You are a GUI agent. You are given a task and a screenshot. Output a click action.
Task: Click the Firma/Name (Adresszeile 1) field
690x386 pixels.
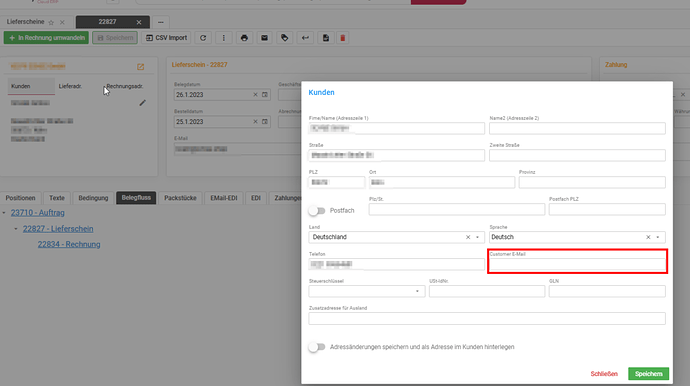coord(396,129)
